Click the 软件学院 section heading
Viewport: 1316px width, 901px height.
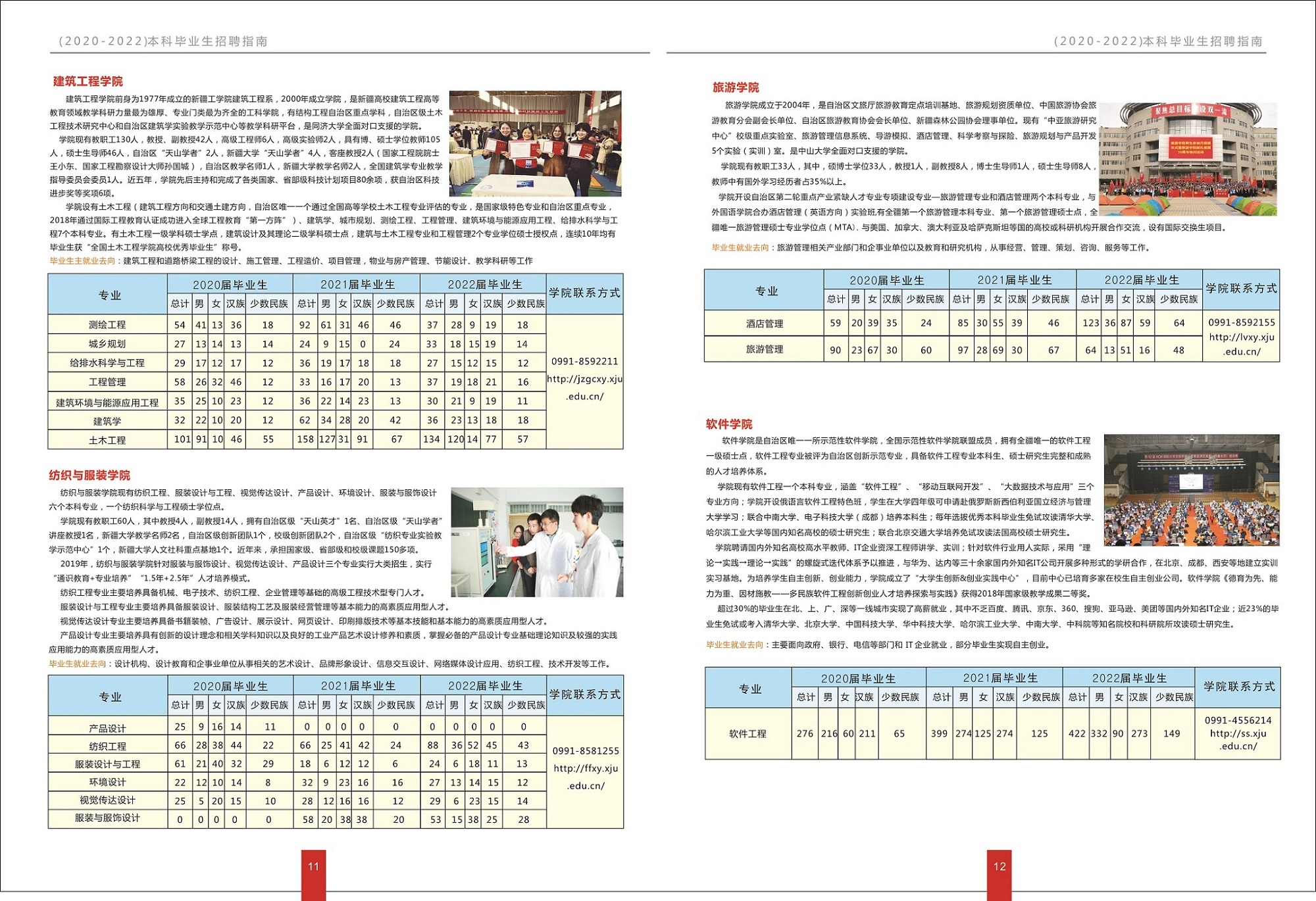pyautogui.click(x=729, y=424)
